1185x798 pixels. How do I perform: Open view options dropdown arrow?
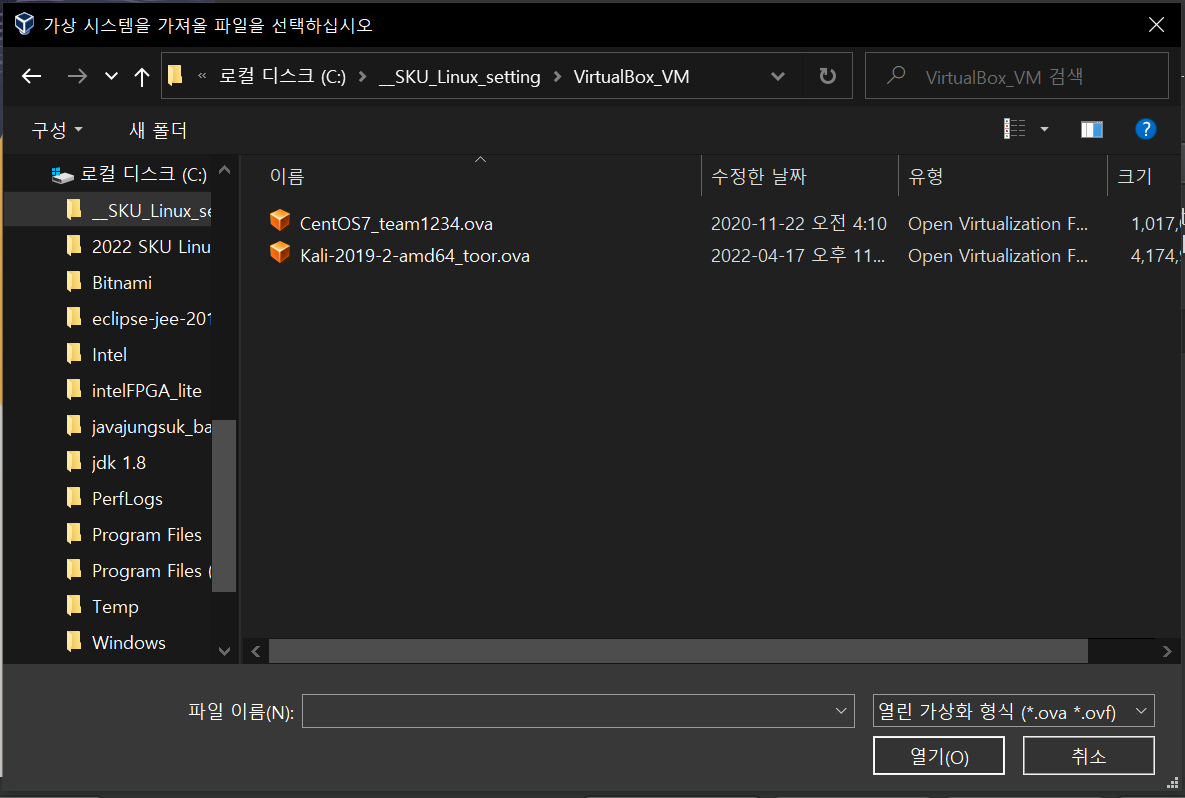tap(1044, 129)
